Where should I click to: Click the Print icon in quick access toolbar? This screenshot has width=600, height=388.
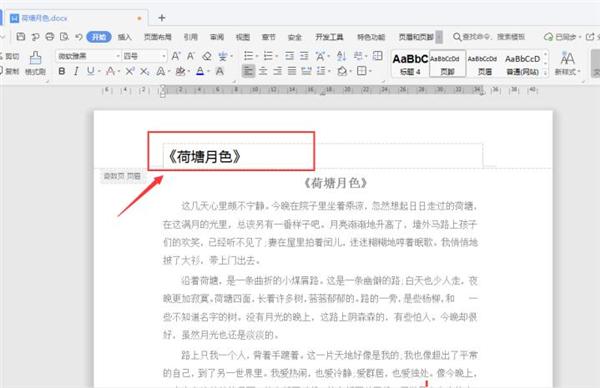(50, 37)
